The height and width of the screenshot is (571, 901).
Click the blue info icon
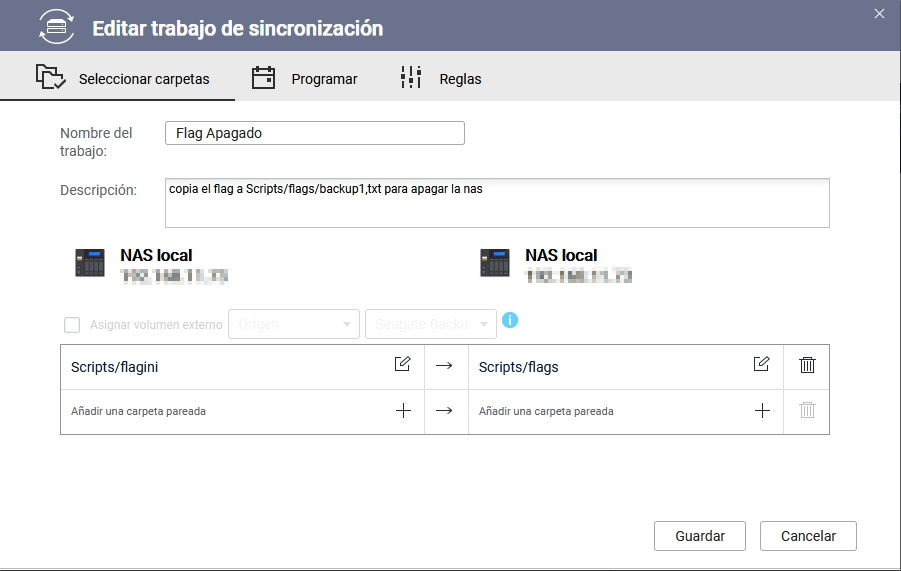click(x=510, y=321)
